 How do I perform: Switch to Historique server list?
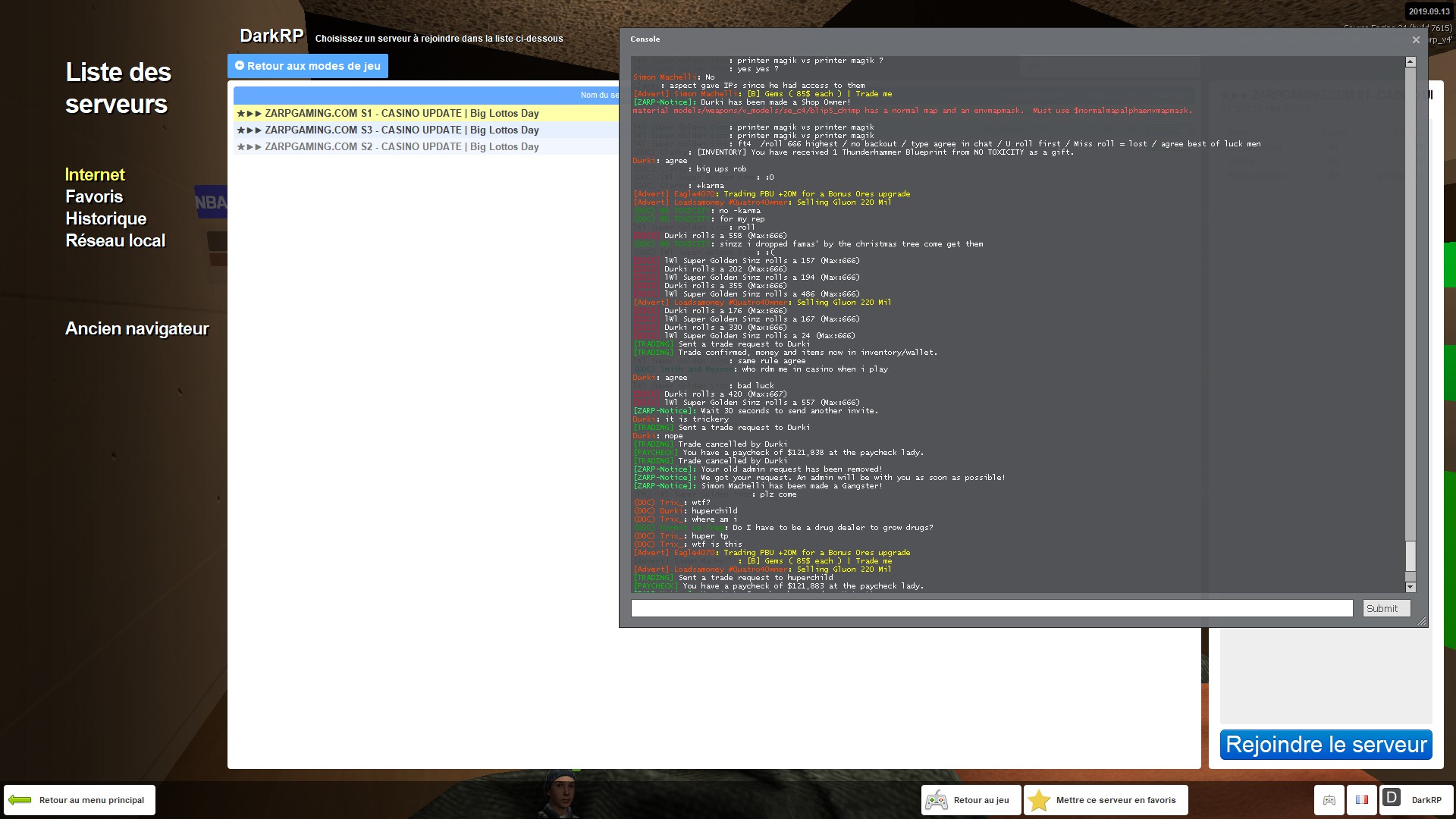pos(106,218)
